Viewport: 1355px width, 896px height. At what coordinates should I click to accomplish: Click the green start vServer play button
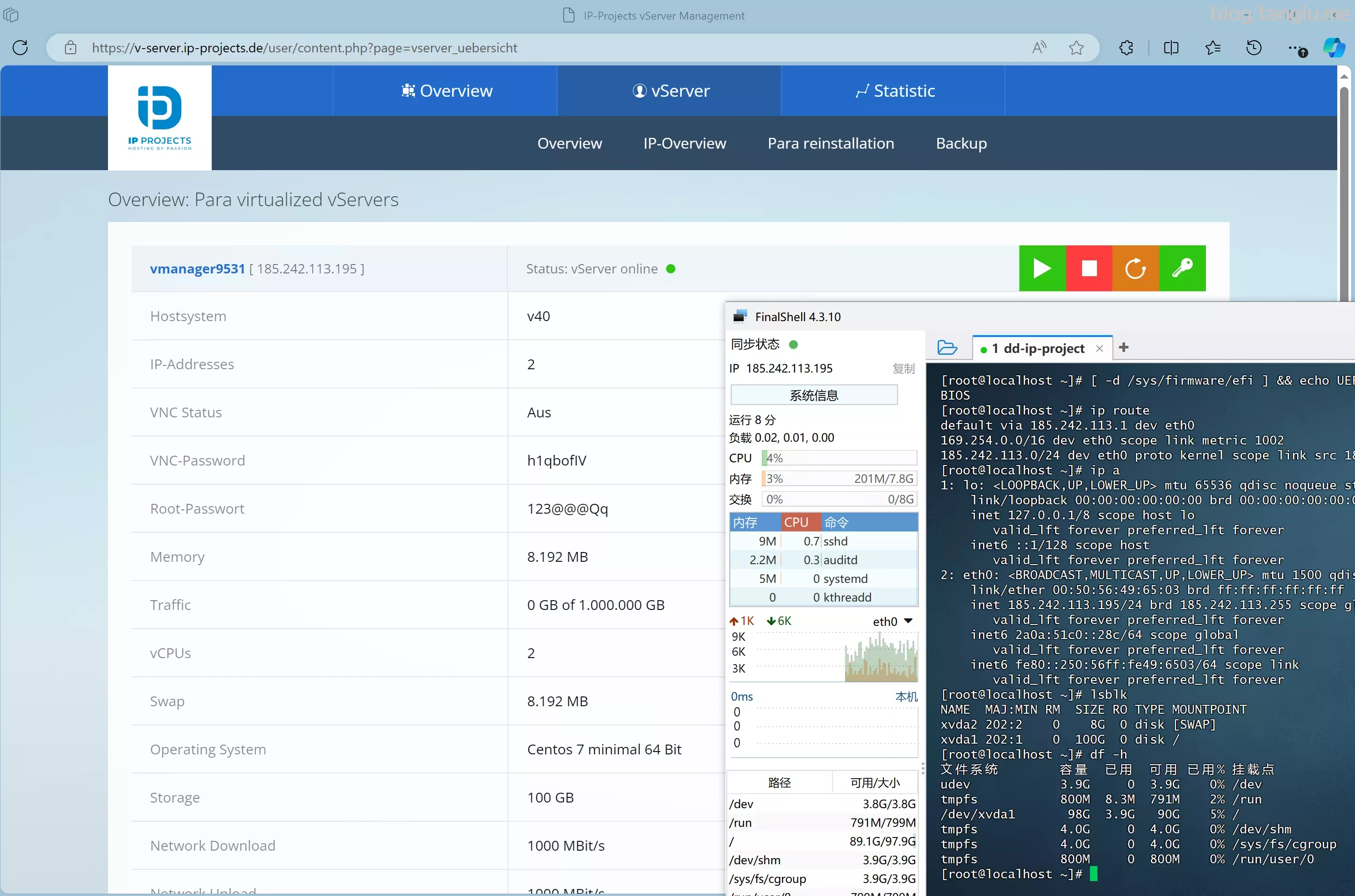point(1042,269)
